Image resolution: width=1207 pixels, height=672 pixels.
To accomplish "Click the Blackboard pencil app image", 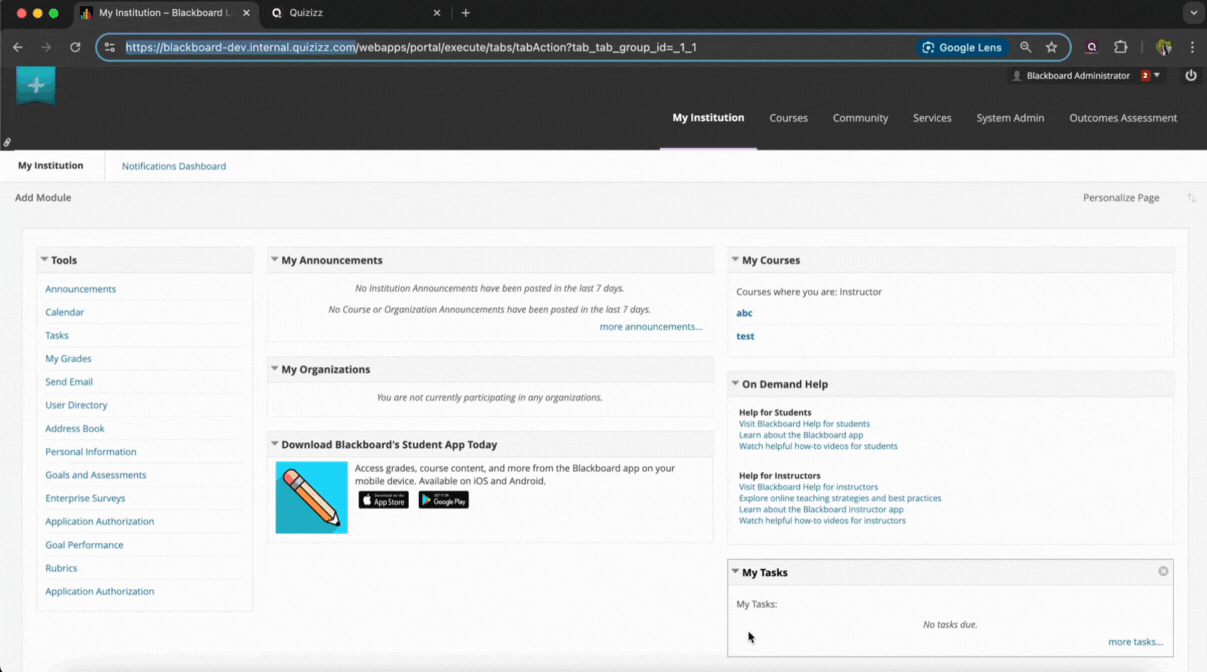I will coord(312,497).
